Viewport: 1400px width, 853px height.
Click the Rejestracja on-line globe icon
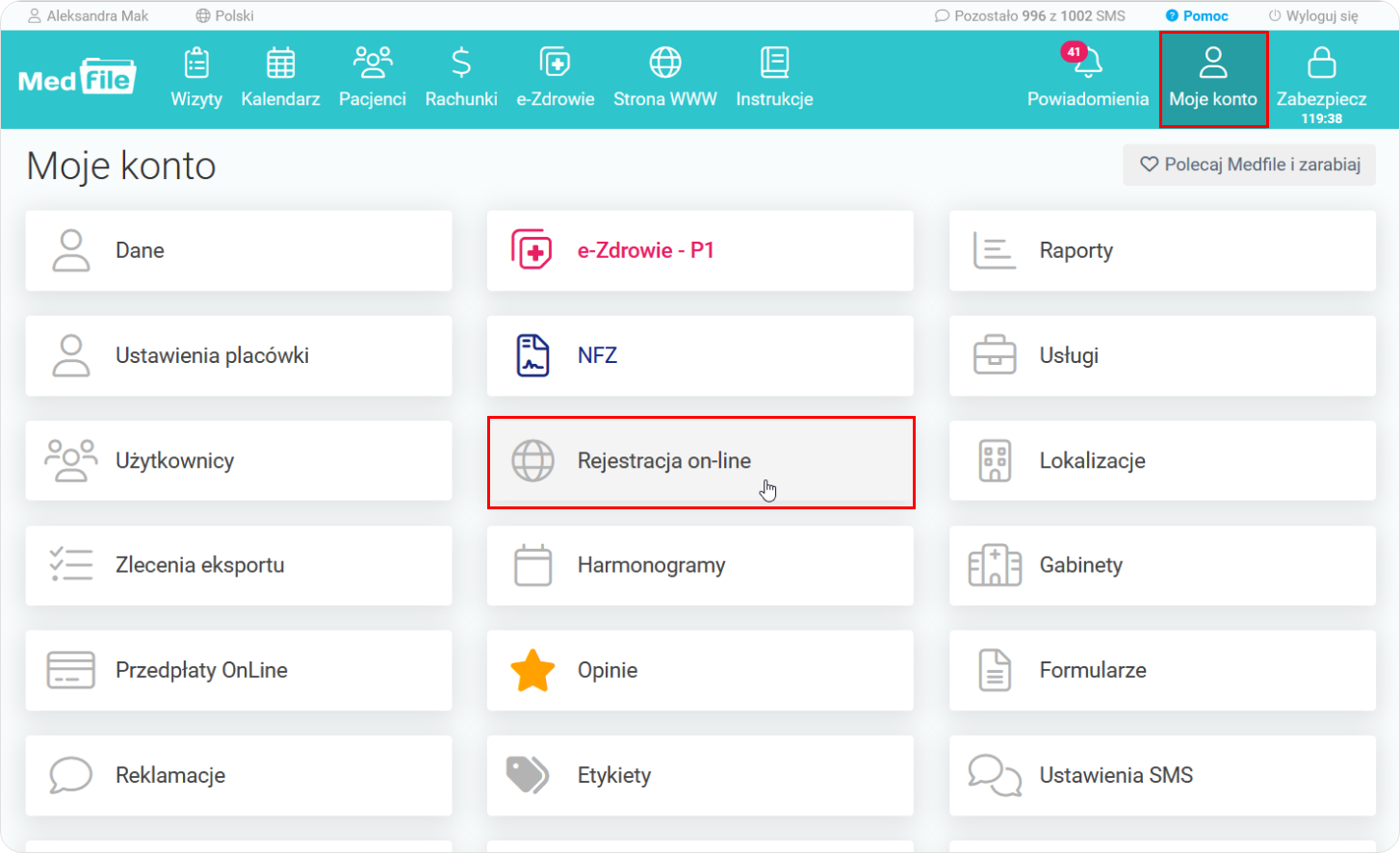[532, 460]
